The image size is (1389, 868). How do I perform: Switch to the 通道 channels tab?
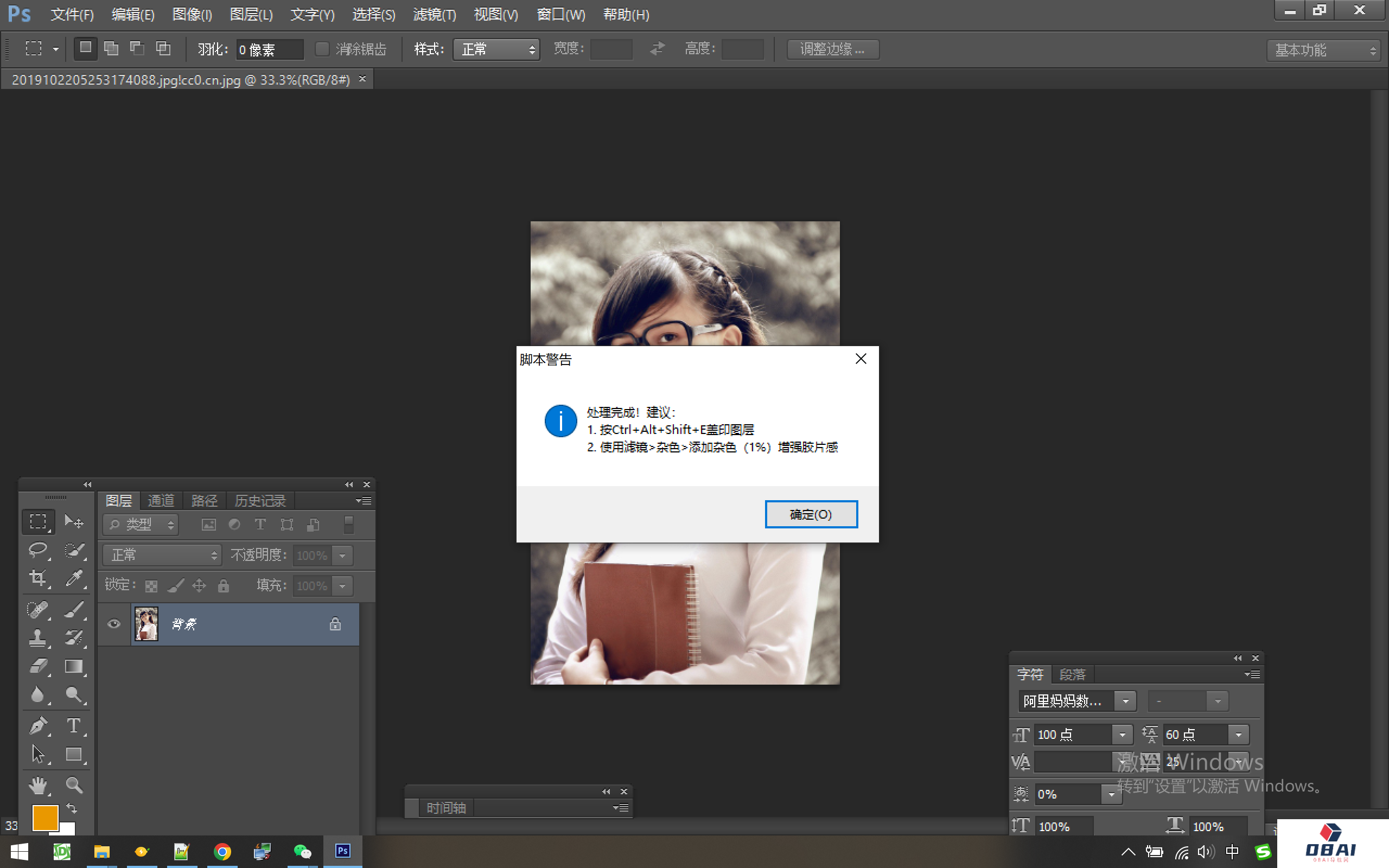tap(161, 500)
